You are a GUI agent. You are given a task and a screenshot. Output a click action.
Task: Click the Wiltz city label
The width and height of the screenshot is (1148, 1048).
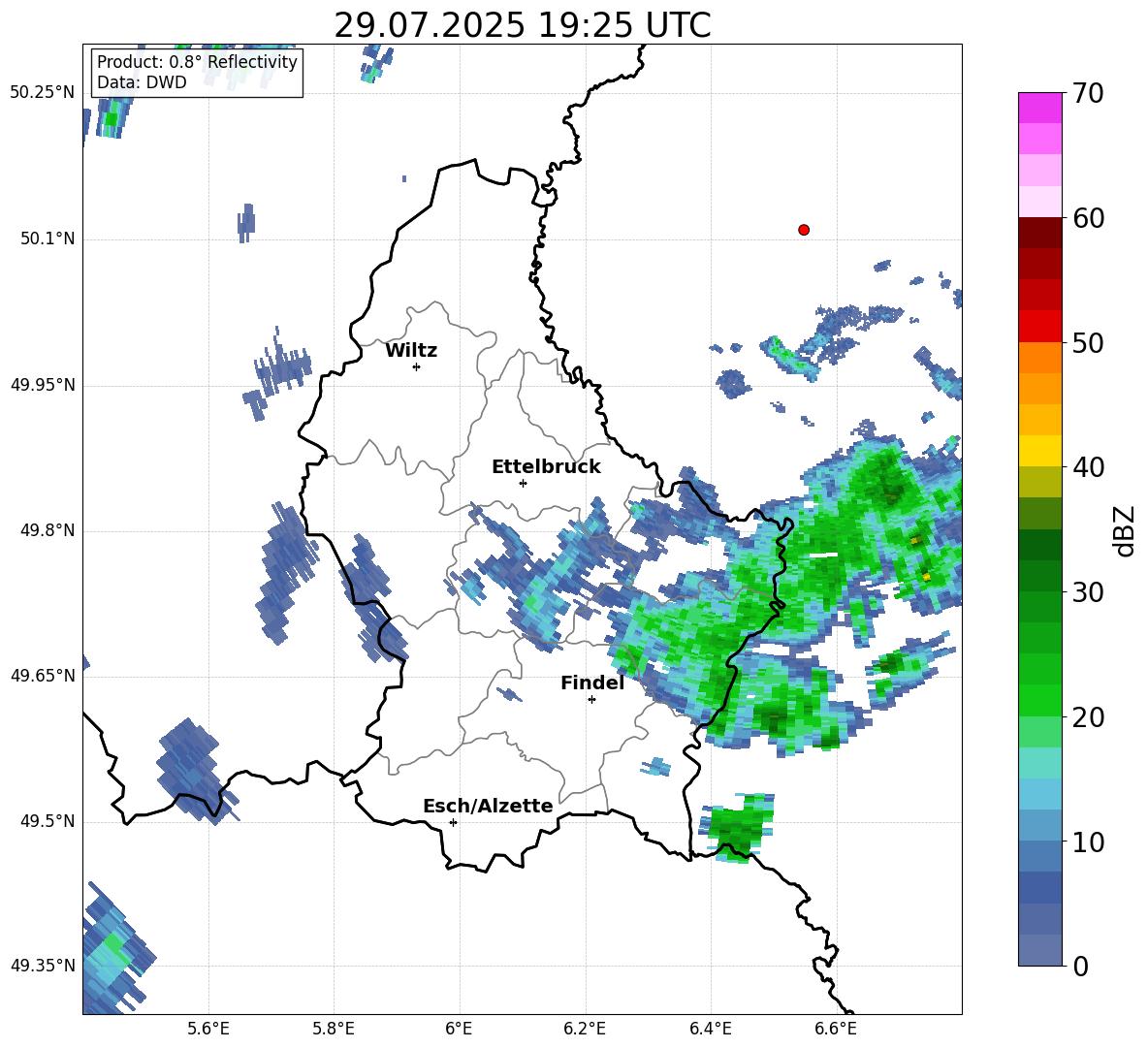click(x=411, y=351)
